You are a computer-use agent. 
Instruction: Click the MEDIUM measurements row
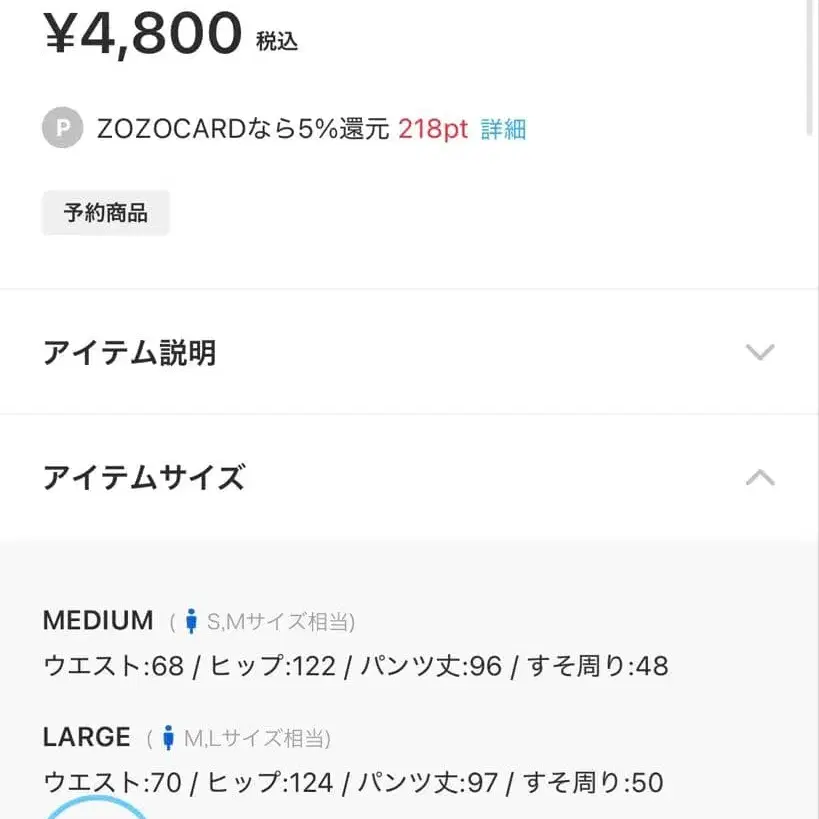point(355,665)
